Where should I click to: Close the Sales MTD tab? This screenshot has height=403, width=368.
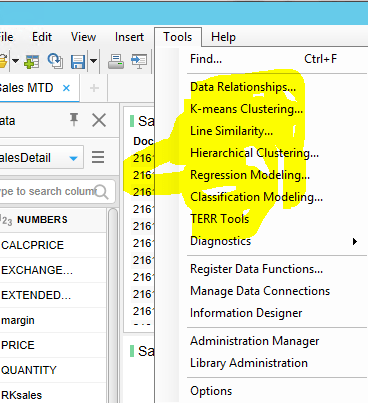tap(66, 88)
